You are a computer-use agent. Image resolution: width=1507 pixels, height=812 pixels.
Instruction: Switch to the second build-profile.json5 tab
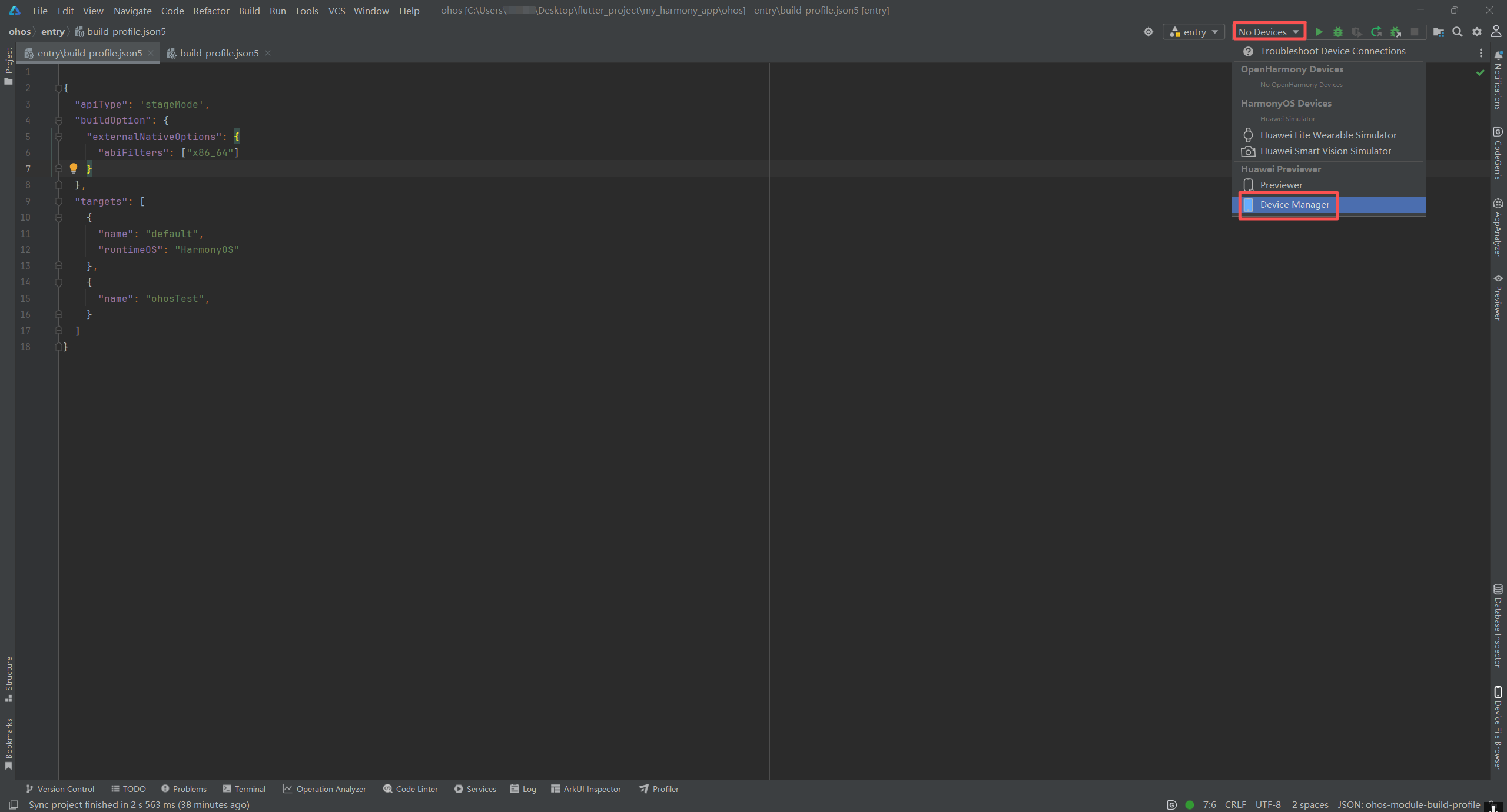click(x=218, y=53)
